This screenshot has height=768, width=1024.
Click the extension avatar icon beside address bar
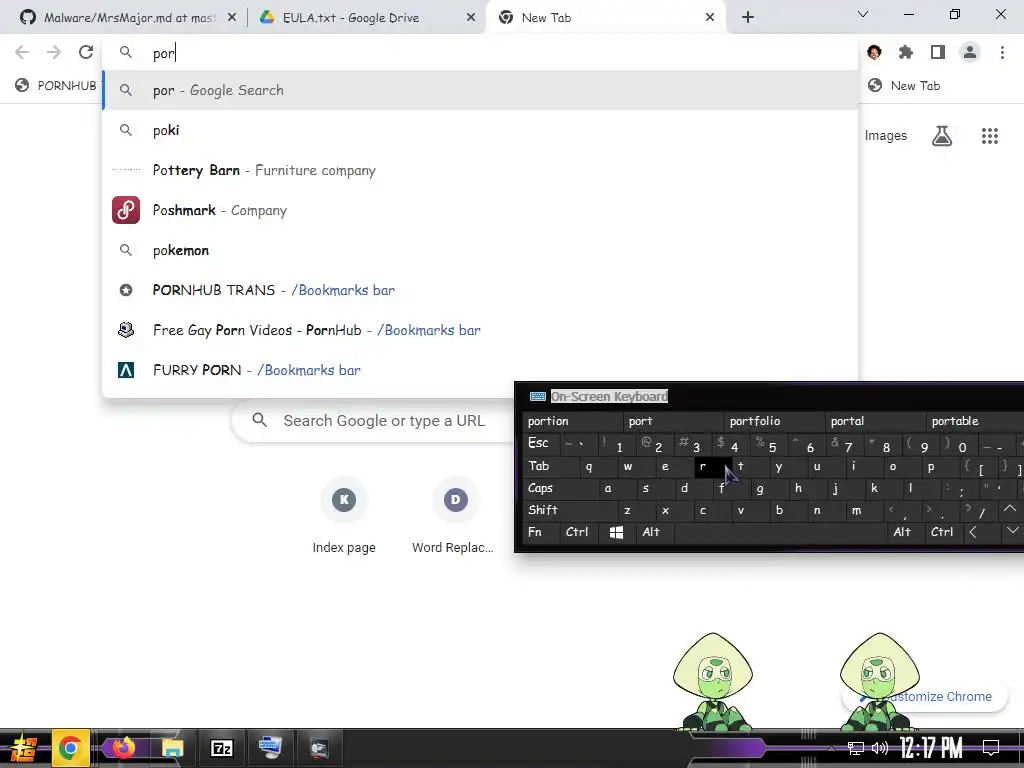874,52
